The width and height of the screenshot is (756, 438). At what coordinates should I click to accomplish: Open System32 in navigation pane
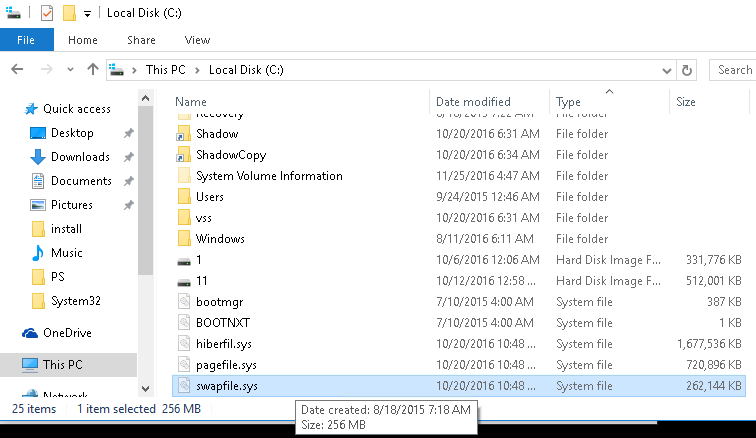click(x=76, y=301)
